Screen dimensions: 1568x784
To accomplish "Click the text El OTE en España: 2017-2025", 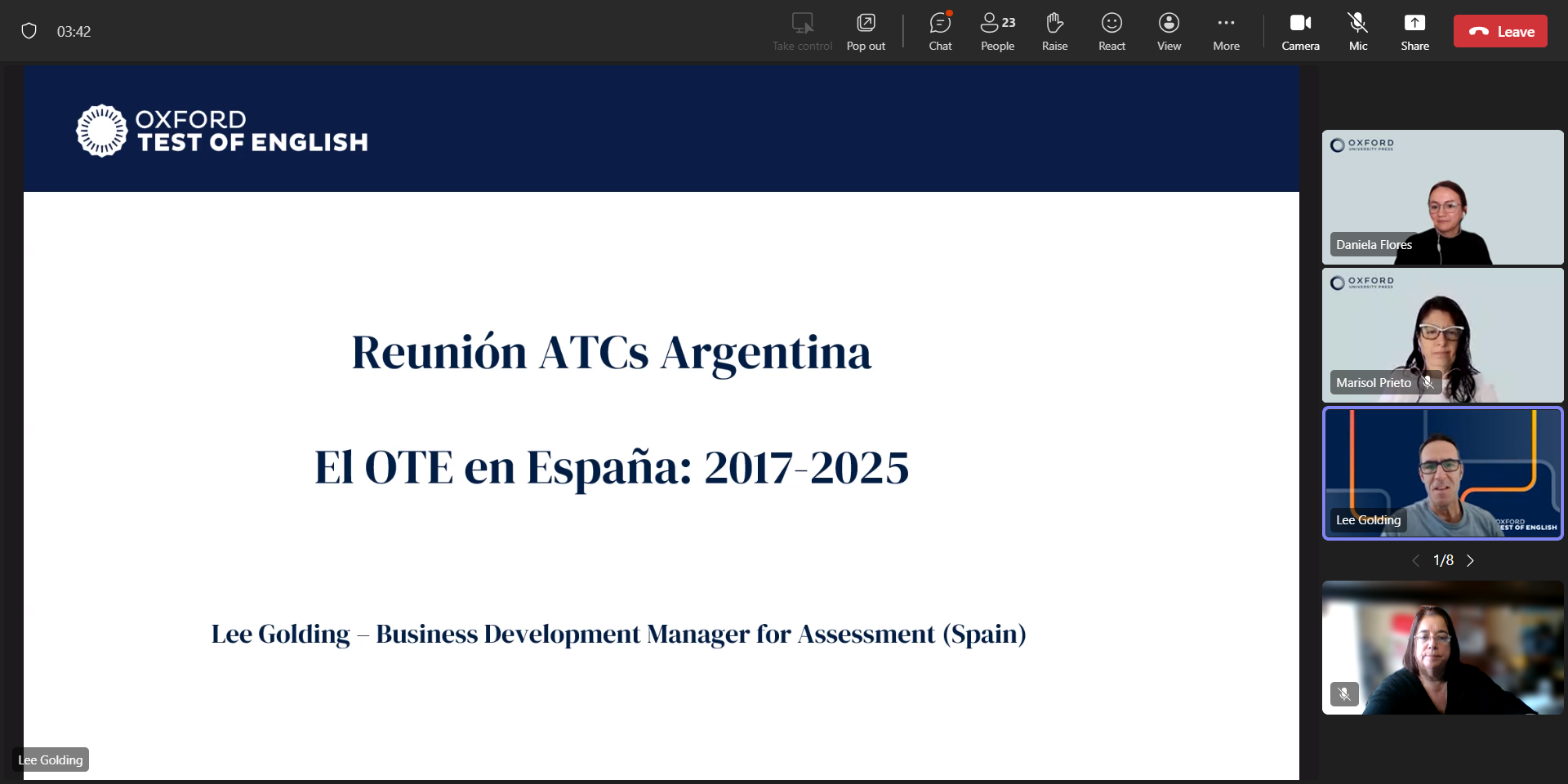I will click(x=612, y=467).
